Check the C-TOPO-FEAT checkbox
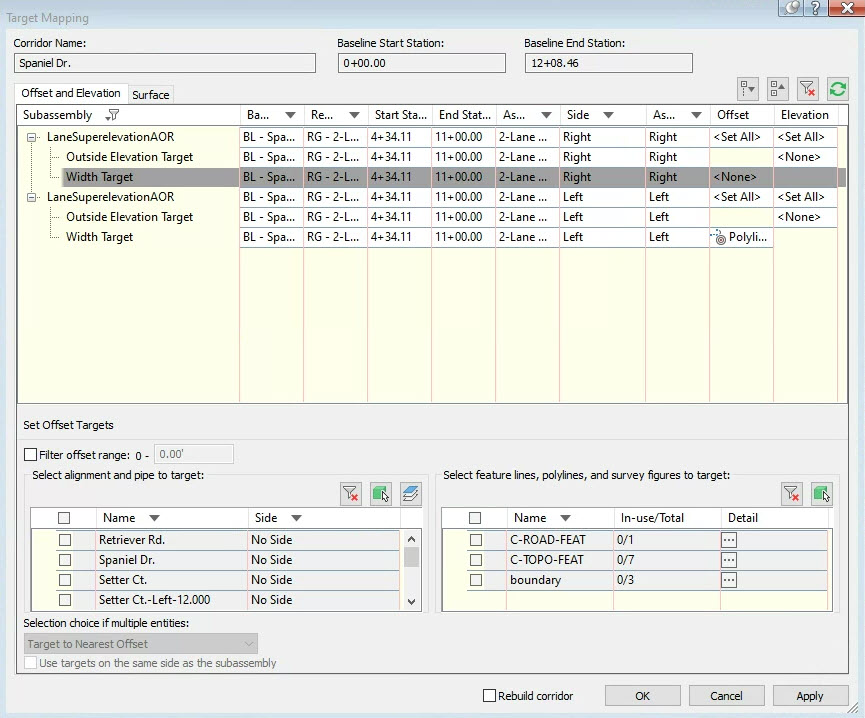Viewport: 865px width, 718px height. point(476,560)
